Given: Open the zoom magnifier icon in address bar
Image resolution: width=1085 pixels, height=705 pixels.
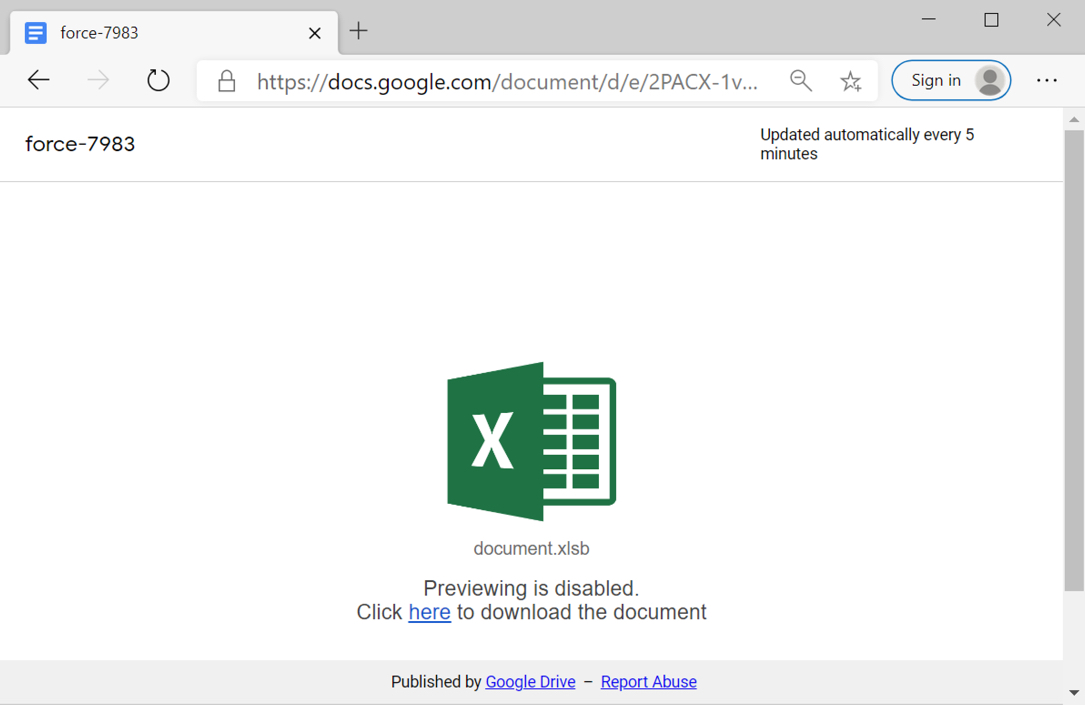Looking at the screenshot, I should point(801,81).
